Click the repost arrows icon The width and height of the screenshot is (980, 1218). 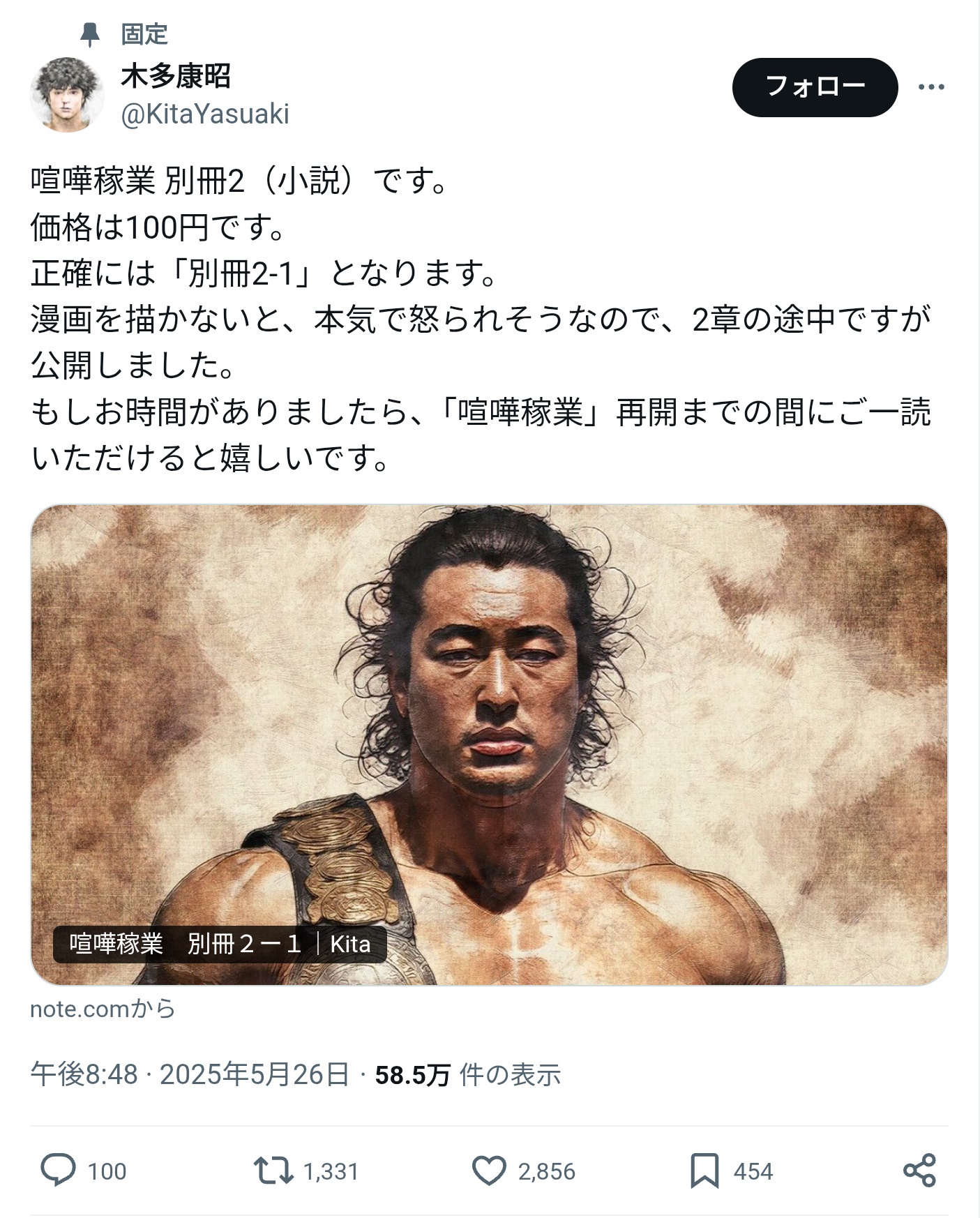click(x=273, y=1171)
